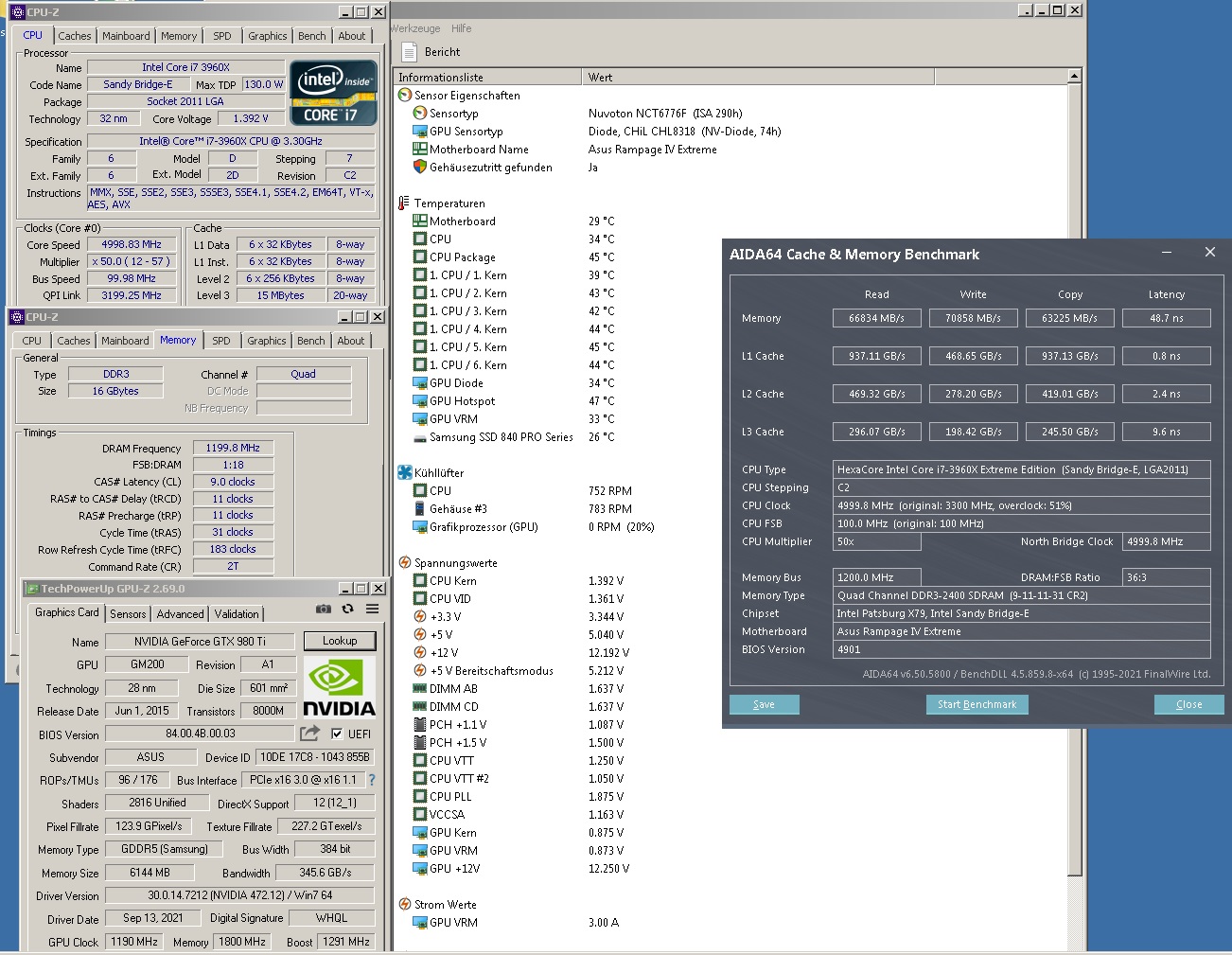
Task: Open the Hilfe menu in AIDA64
Action: 461,28
